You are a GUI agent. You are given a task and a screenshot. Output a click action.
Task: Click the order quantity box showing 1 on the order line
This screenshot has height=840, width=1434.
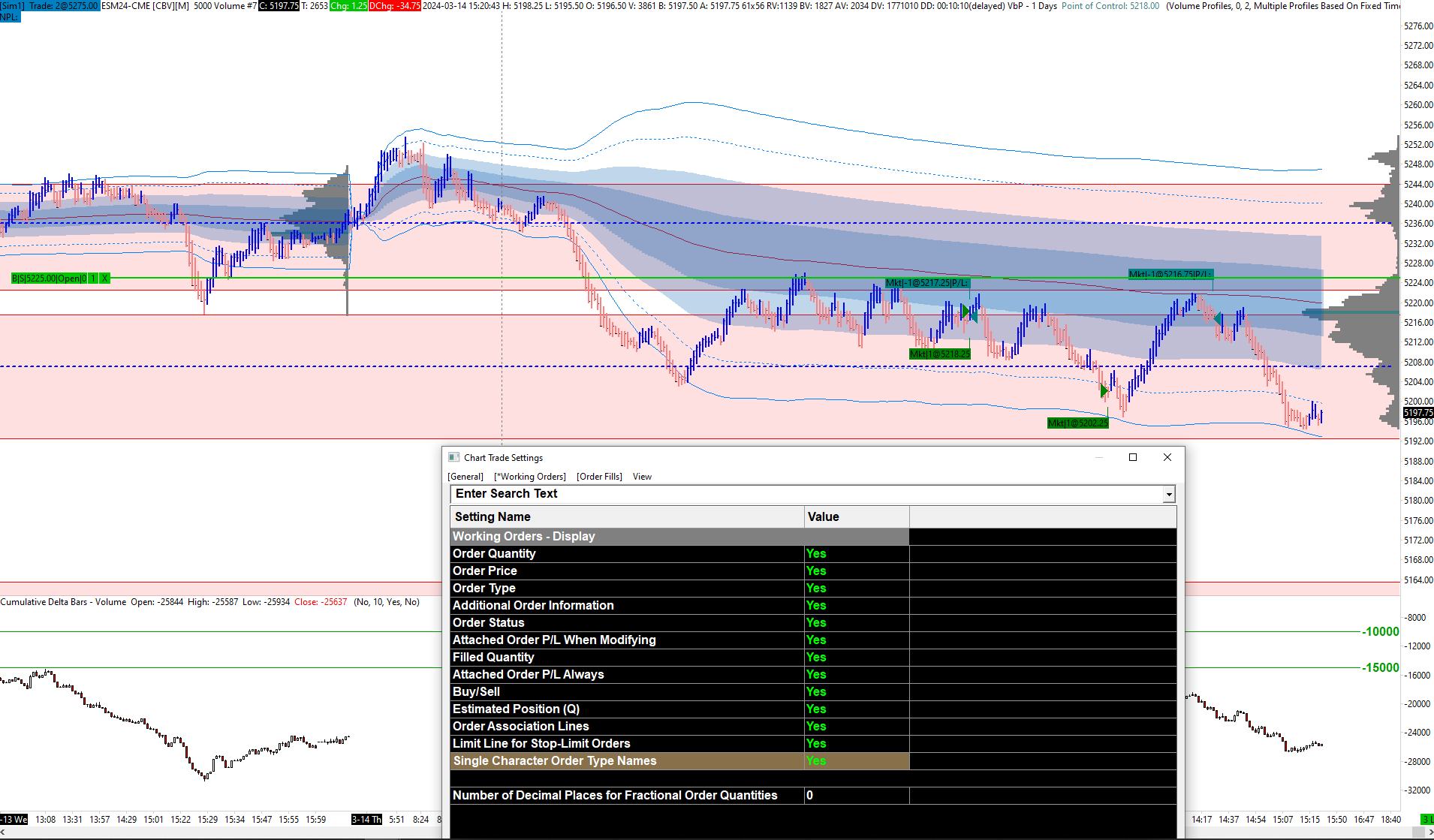(93, 278)
